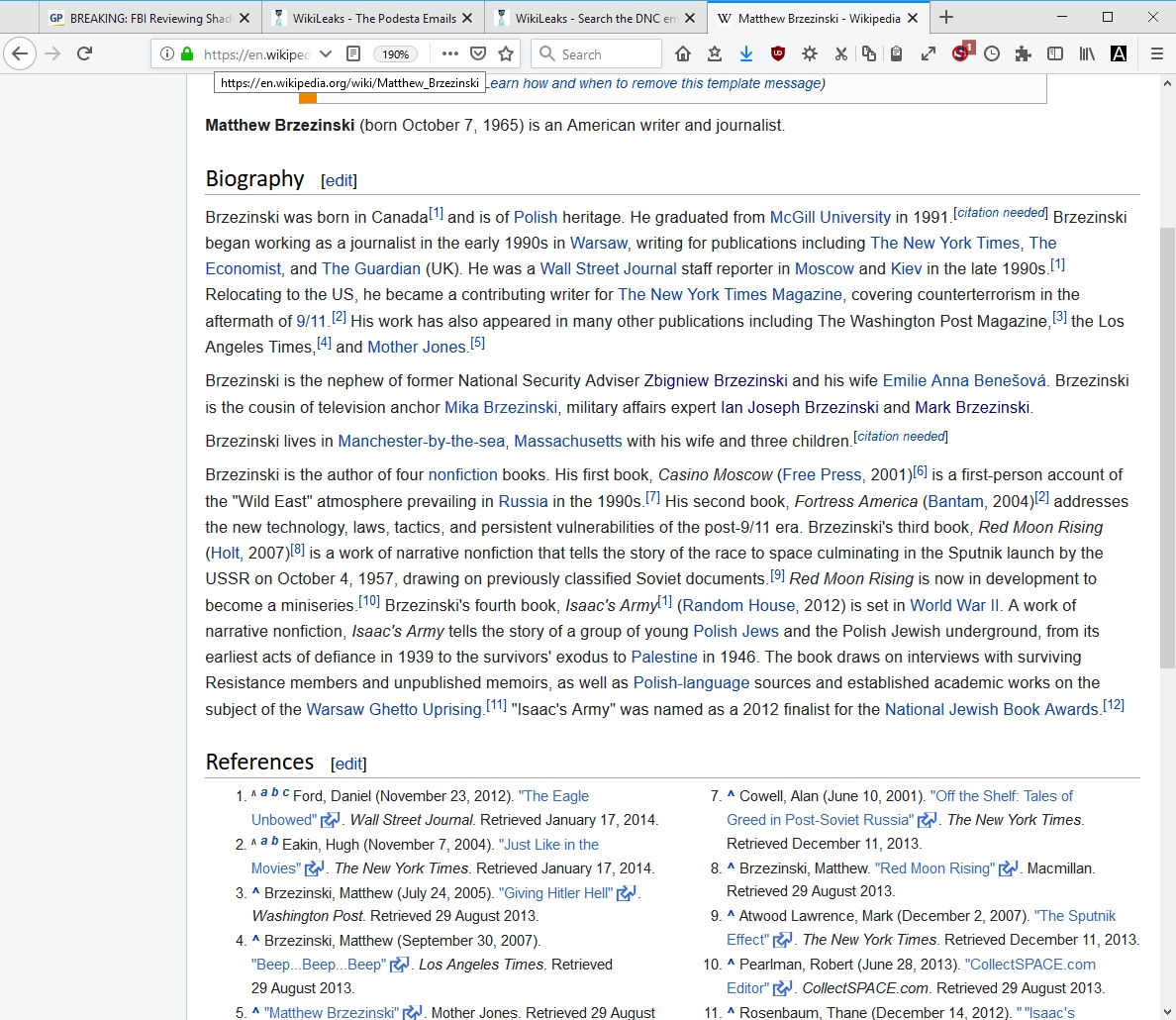Image resolution: width=1176 pixels, height=1020 pixels.
Task: Click the copy documents icon
Action: click(x=868, y=53)
